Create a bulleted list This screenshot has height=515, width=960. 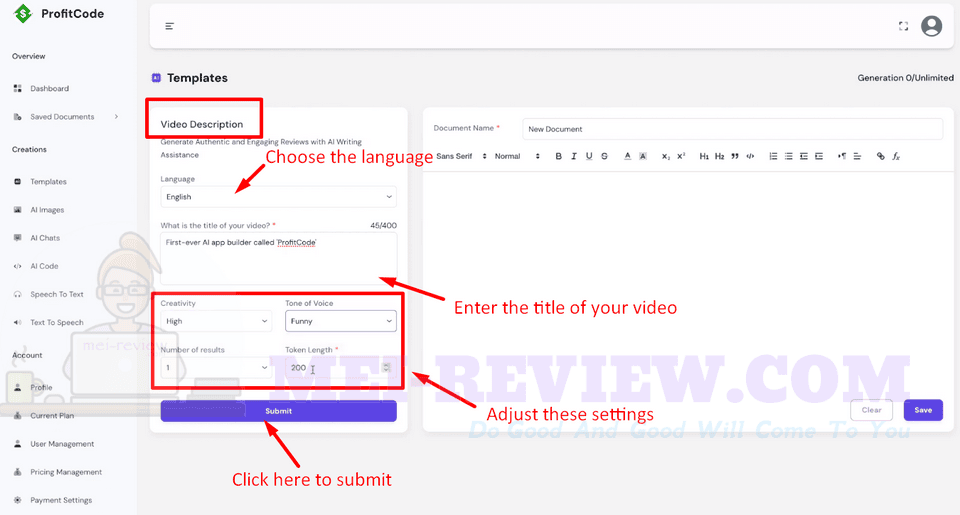(x=789, y=156)
